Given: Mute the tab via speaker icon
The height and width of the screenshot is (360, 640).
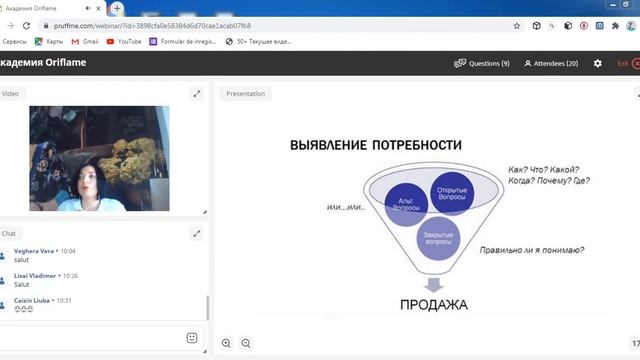Looking at the screenshot, I should [88, 8].
